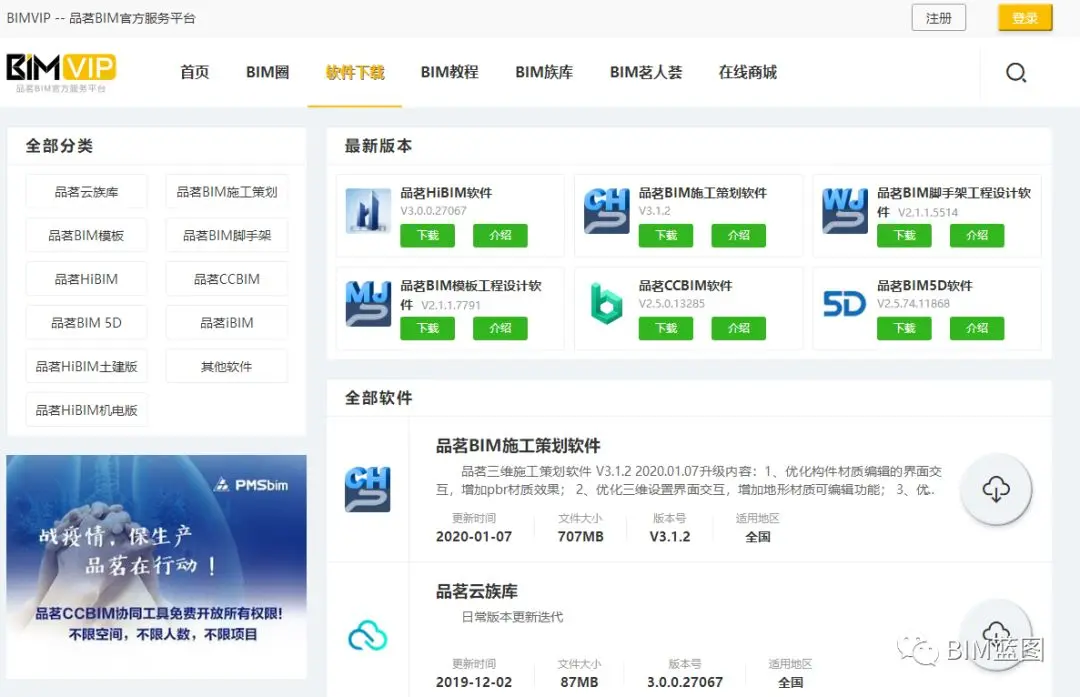Select the 软件下载 navigation tab

355,72
